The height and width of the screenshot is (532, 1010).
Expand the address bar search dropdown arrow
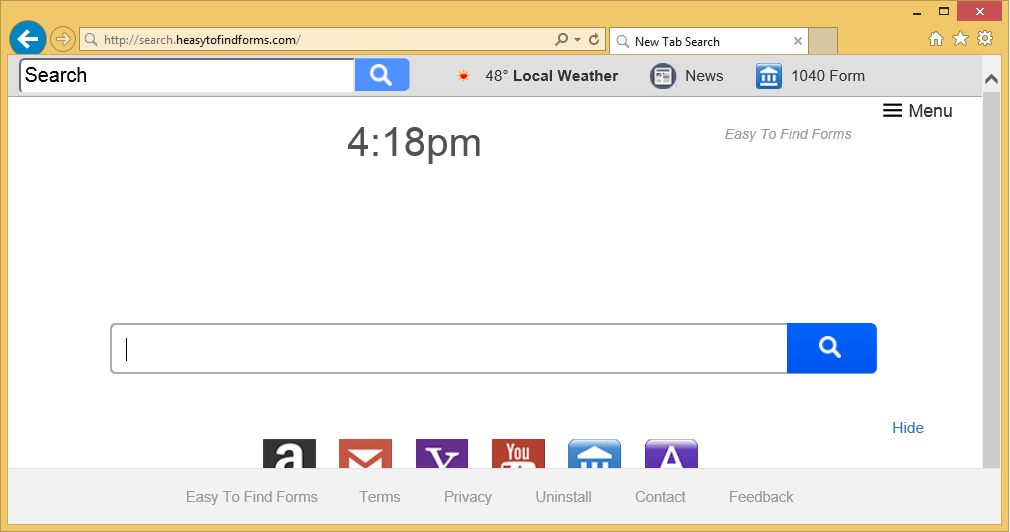577,40
